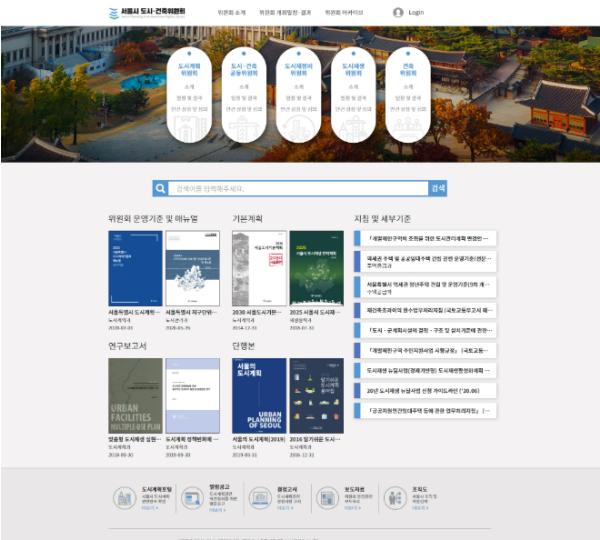The height and width of the screenshot is (540, 600).
Task: Open the 조직도 footer icon
Action: coord(395,498)
